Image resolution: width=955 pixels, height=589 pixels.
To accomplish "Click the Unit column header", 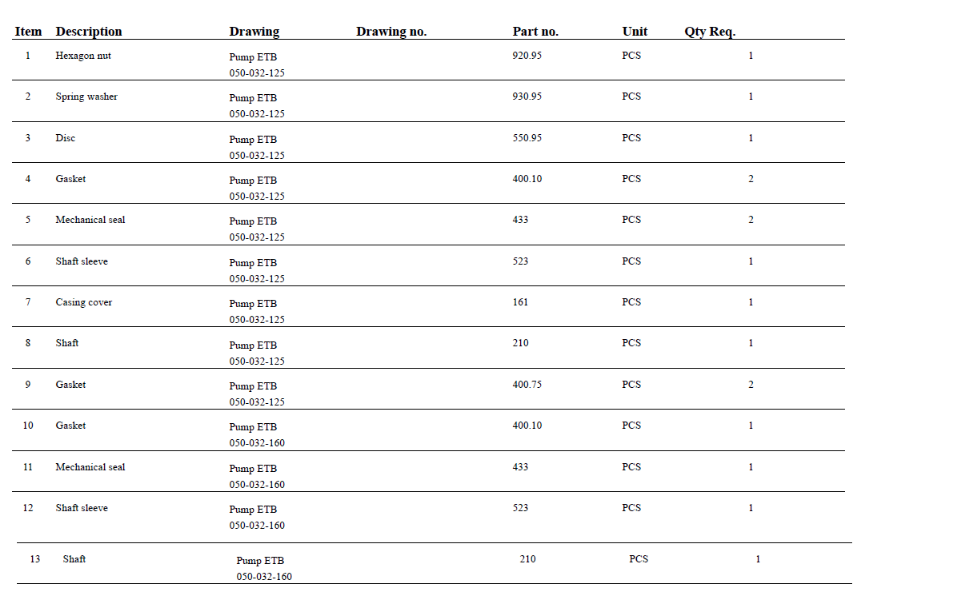I will click(x=634, y=32).
